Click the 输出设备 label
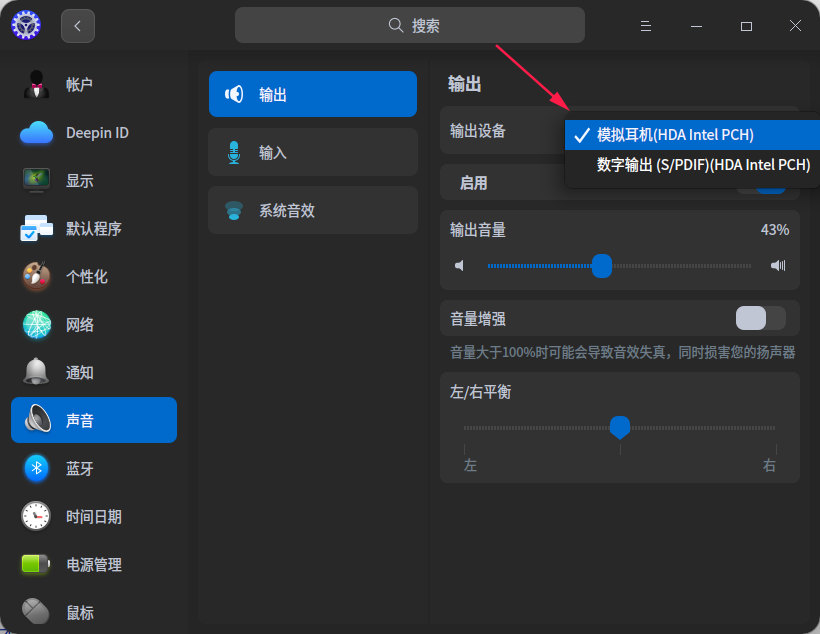Screen dimensions: 820x634 coord(477,131)
